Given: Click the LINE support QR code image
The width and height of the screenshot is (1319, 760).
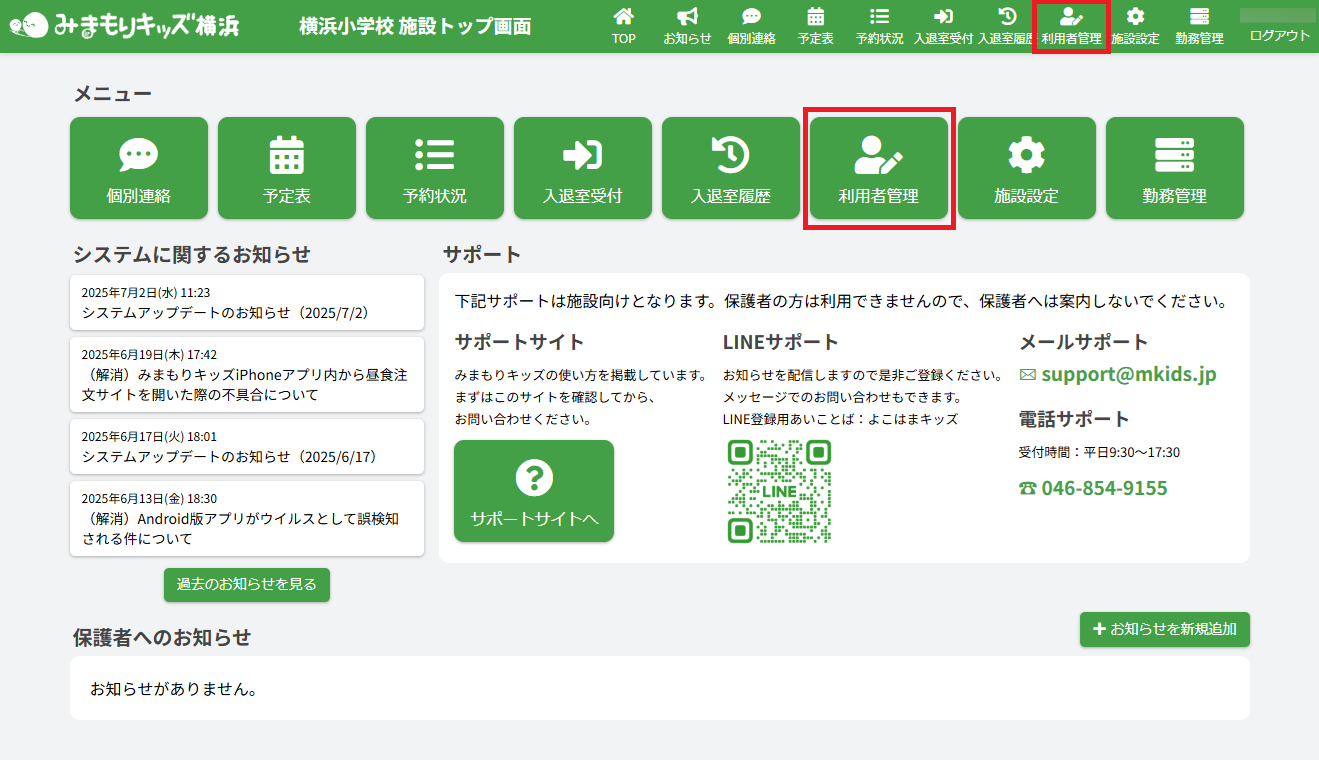Looking at the screenshot, I should tap(779, 491).
